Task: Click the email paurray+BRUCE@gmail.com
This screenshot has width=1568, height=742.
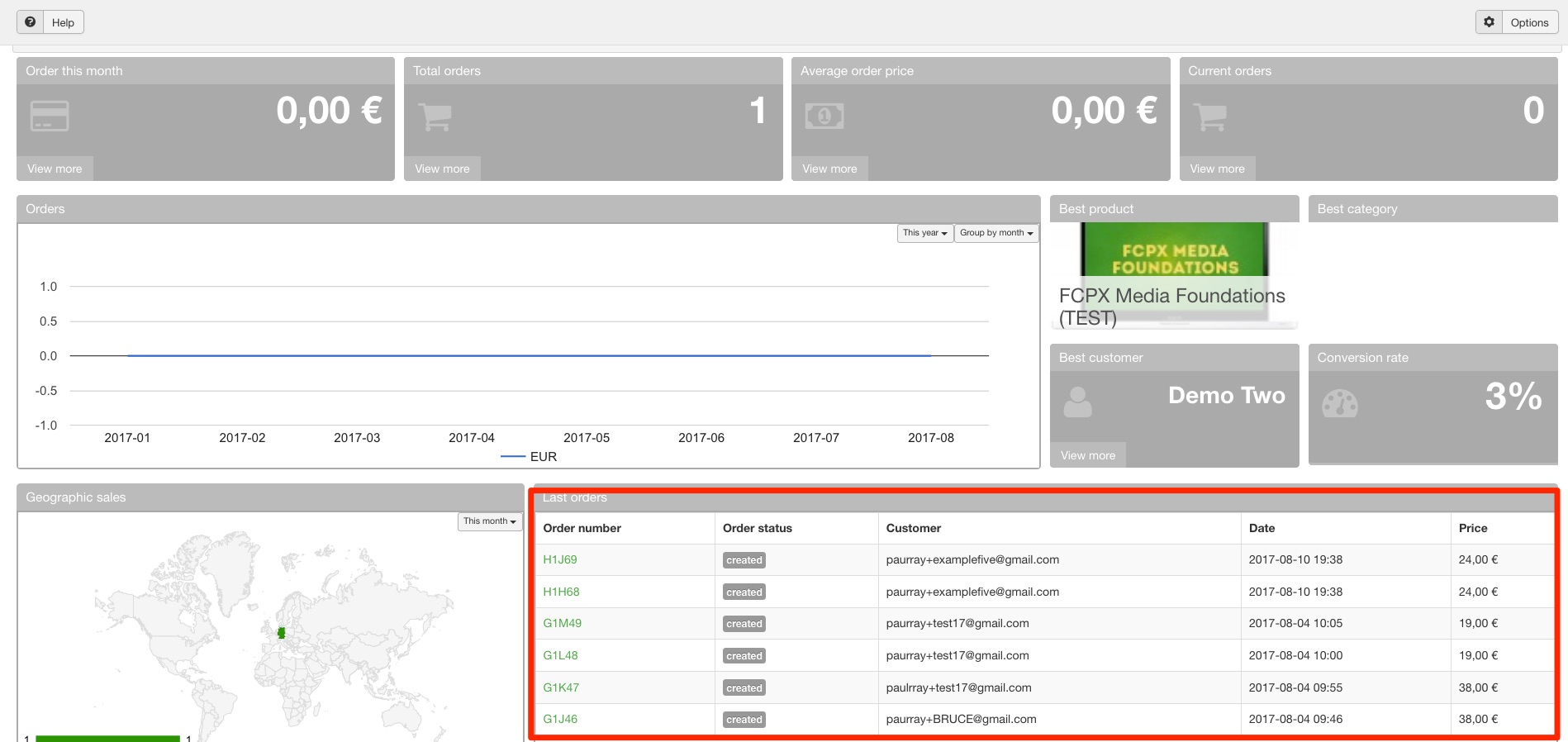Action: (x=962, y=719)
